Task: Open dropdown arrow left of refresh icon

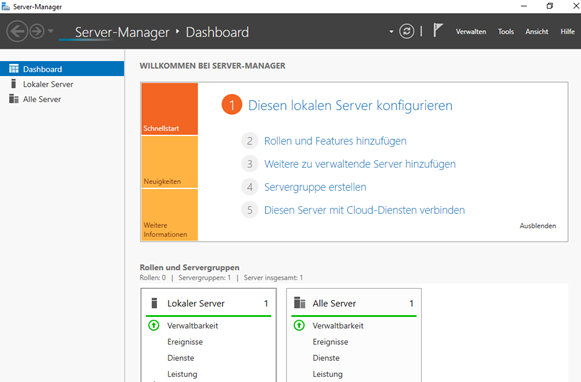Action: point(391,32)
